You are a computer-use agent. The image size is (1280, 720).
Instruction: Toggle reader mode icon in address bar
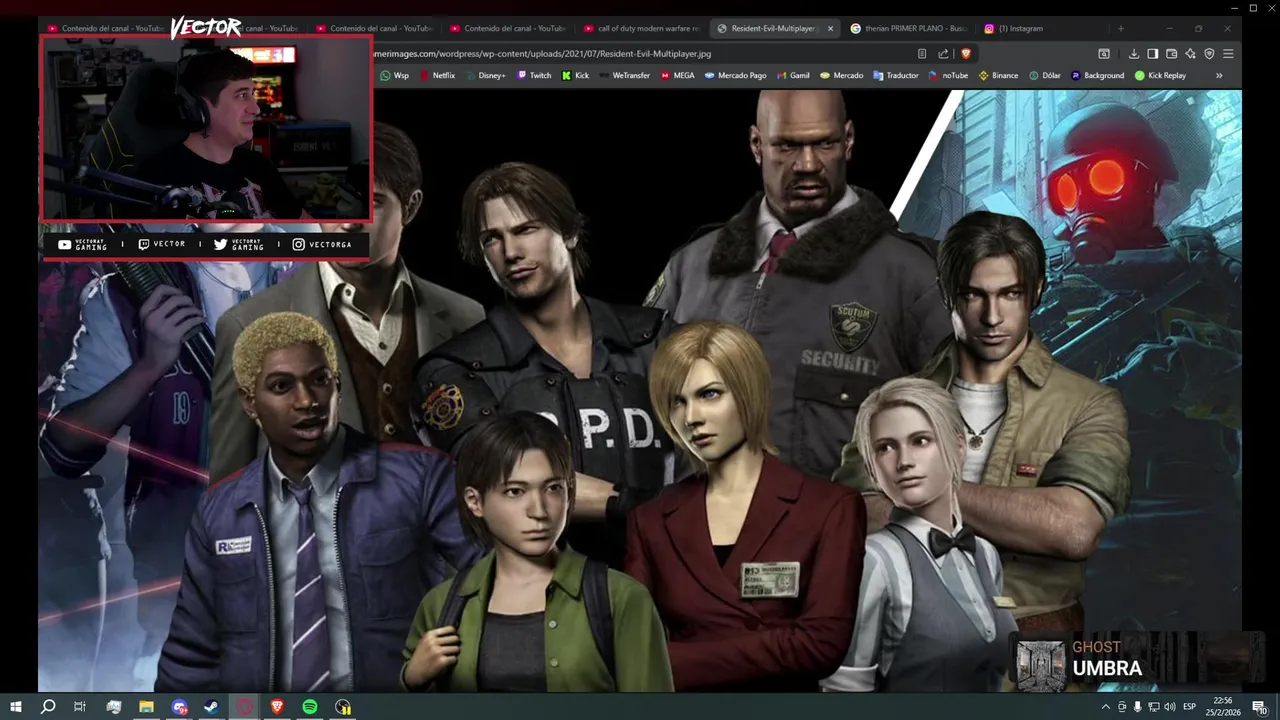coord(922,54)
